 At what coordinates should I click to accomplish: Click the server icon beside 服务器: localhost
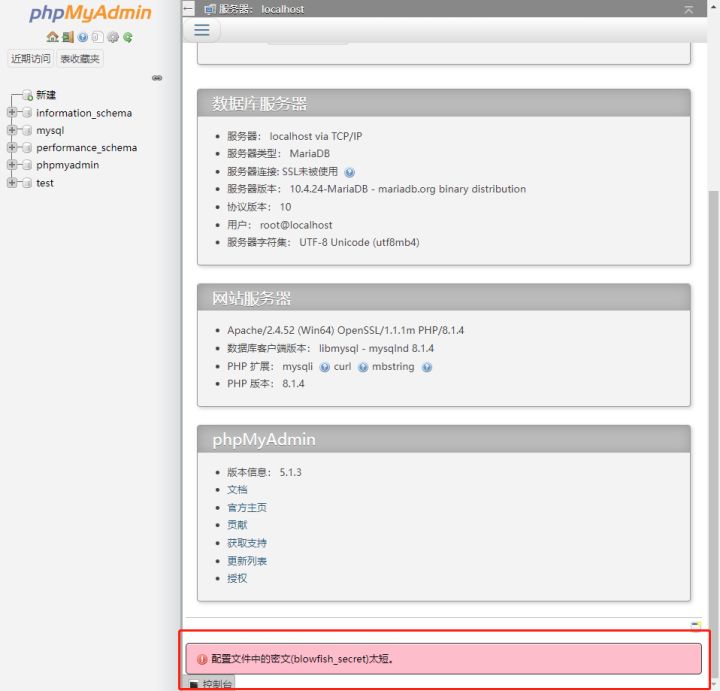pos(209,9)
